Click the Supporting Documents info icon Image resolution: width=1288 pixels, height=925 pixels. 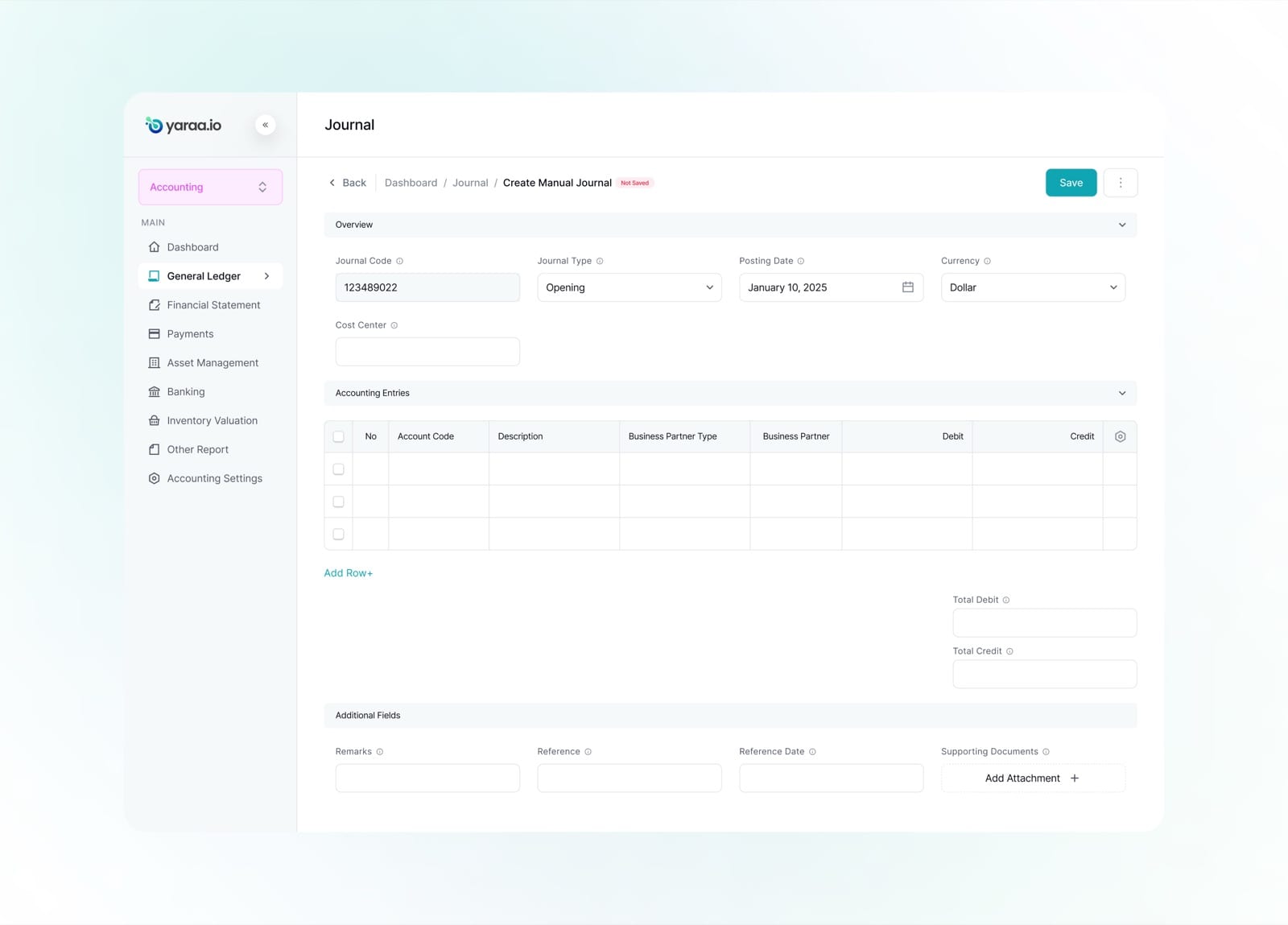[x=1046, y=752]
